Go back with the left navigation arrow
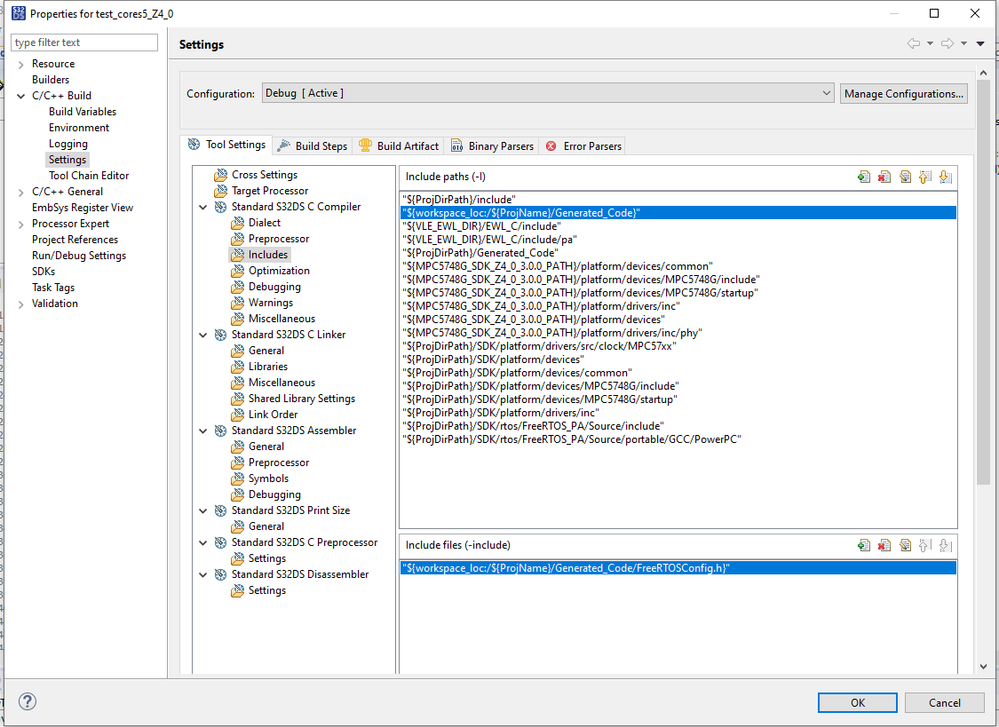Viewport: 999px width, 727px height. pyautogui.click(x=914, y=43)
